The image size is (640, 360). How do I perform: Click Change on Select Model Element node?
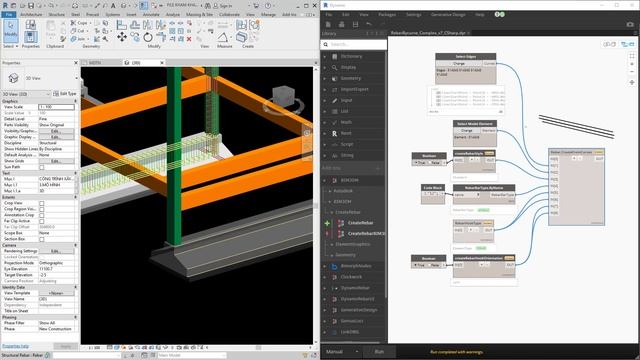467,131
